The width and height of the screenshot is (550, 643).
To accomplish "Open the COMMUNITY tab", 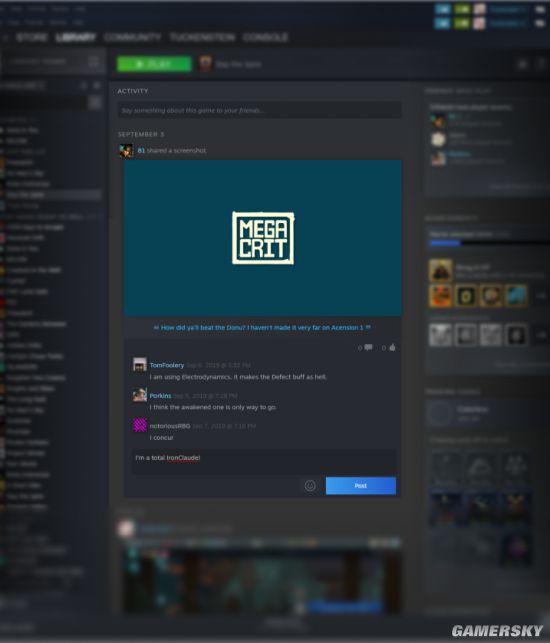I will (132, 38).
